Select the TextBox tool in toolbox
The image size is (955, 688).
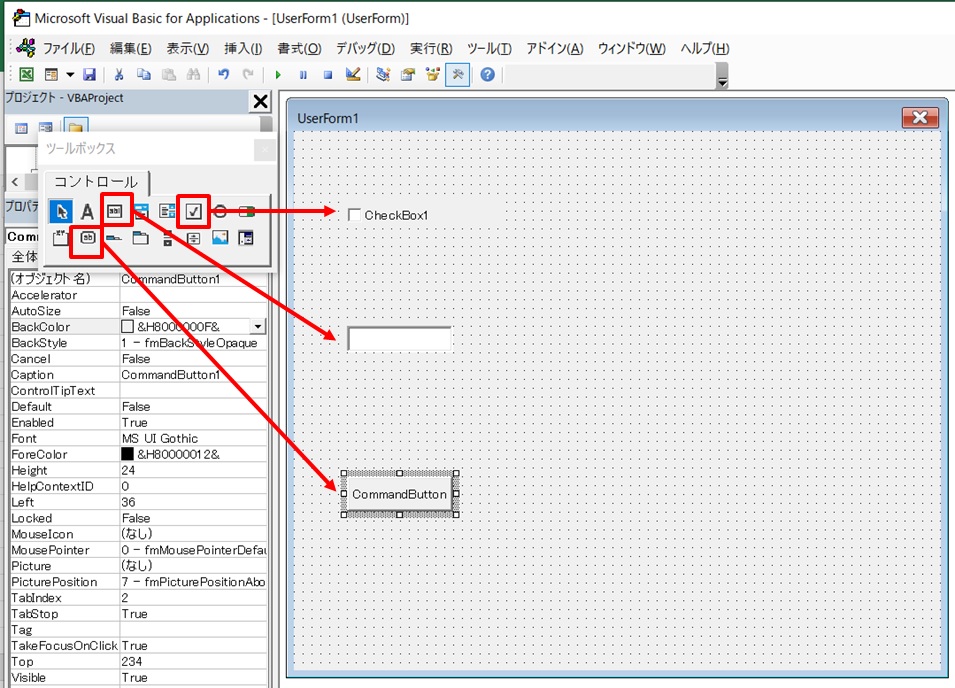click(x=115, y=211)
